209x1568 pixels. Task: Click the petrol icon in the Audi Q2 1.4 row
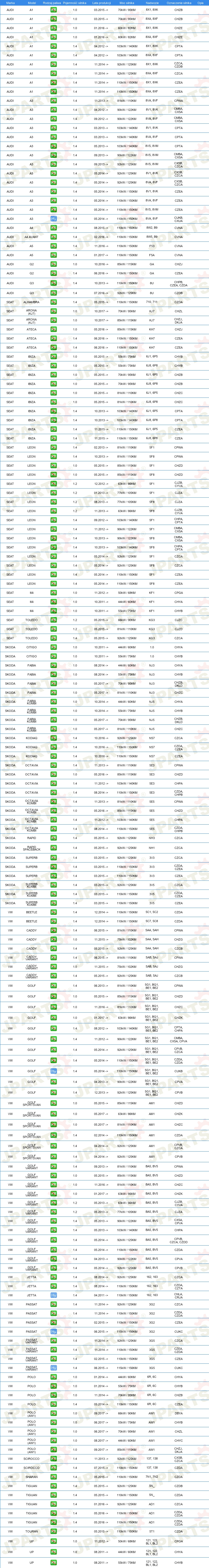tap(54, 273)
